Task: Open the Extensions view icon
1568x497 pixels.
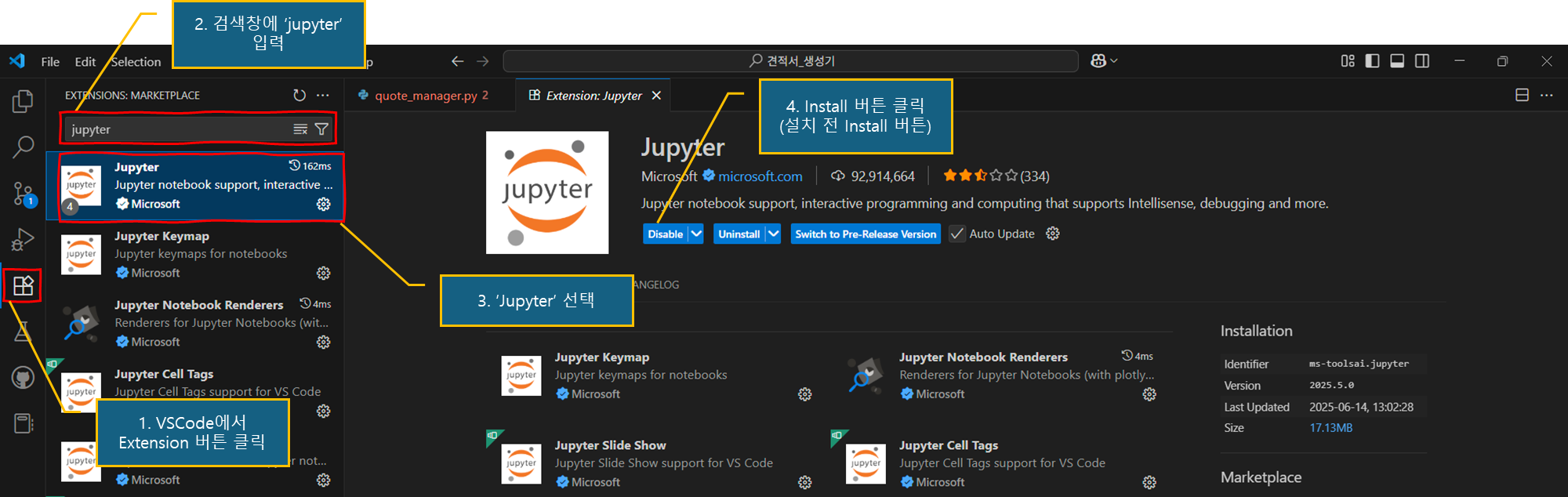Action: [x=23, y=285]
